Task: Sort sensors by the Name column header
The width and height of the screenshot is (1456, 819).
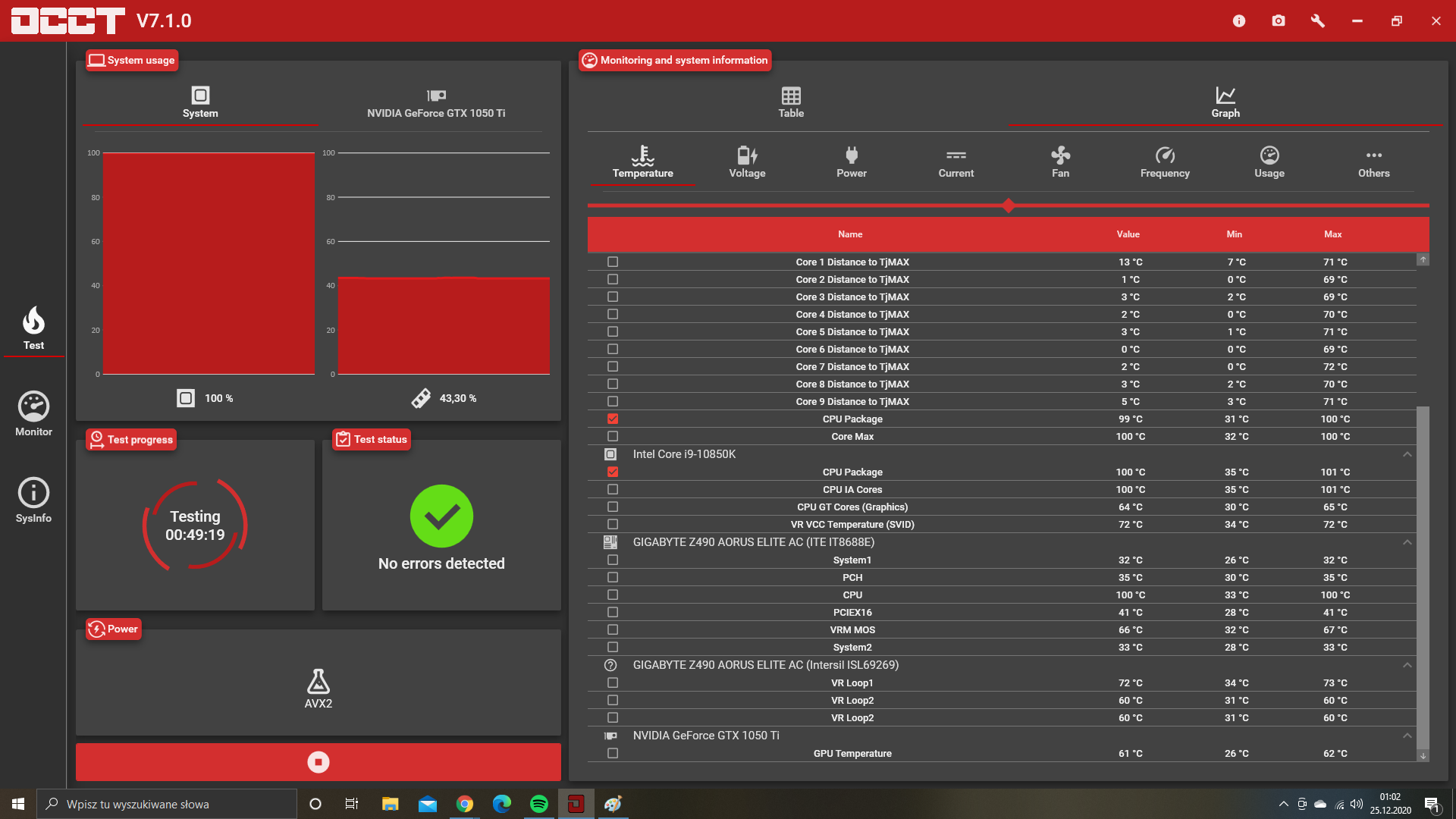Action: point(850,234)
